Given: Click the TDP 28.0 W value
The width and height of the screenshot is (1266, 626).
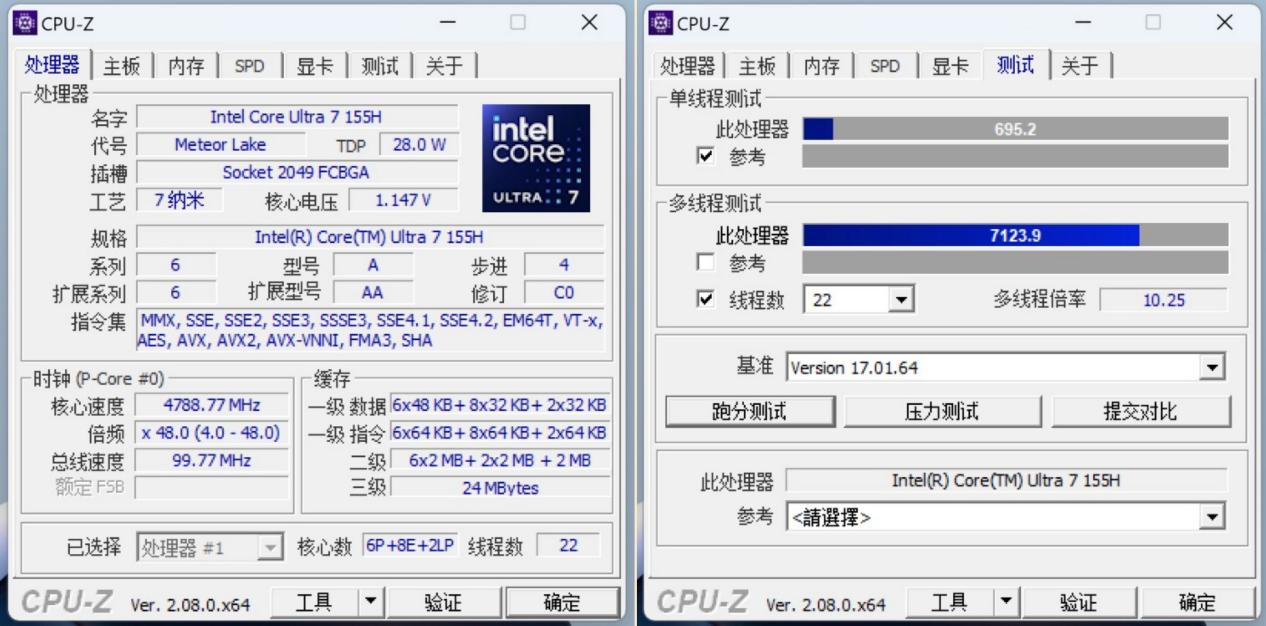Looking at the screenshot, I should [x=419, y=145].
